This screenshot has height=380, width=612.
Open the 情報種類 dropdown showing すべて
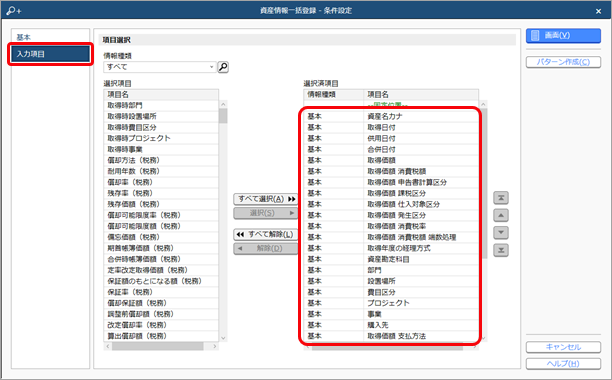(x=160, y=67)
